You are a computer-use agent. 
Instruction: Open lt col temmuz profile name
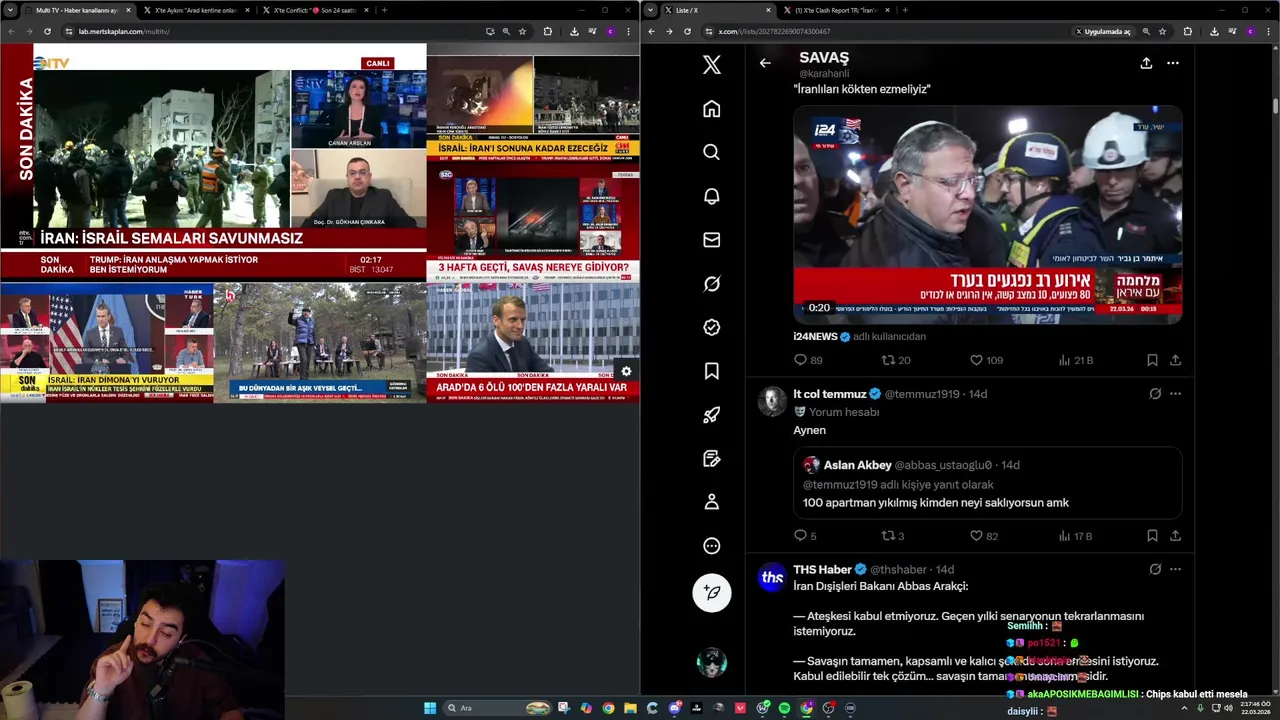coord(829,394)
